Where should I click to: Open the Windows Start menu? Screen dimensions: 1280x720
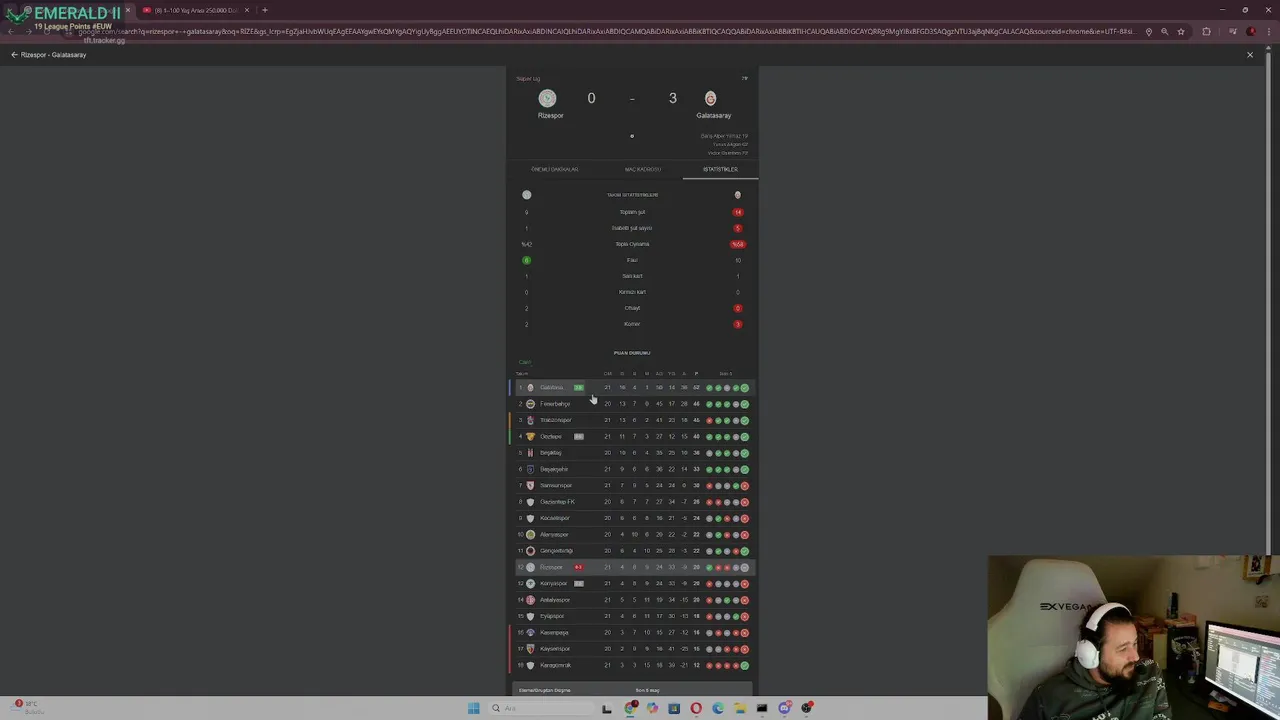(x=473, y=708)
